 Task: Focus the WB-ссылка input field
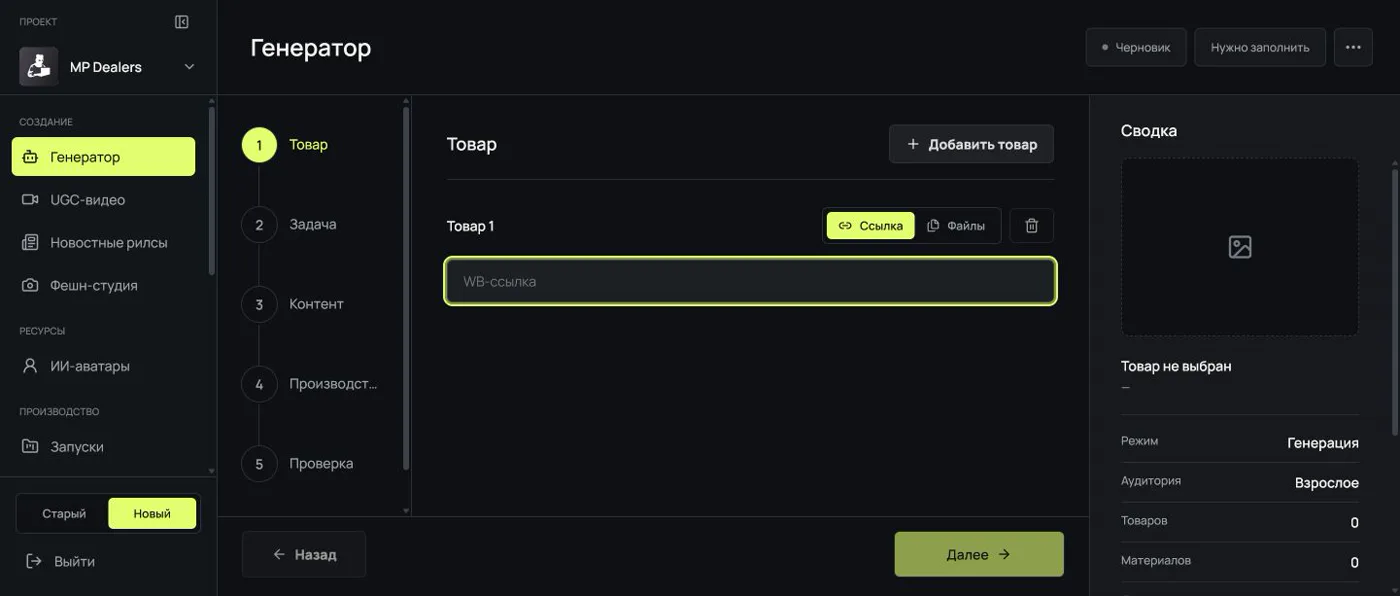pos(750,282)
